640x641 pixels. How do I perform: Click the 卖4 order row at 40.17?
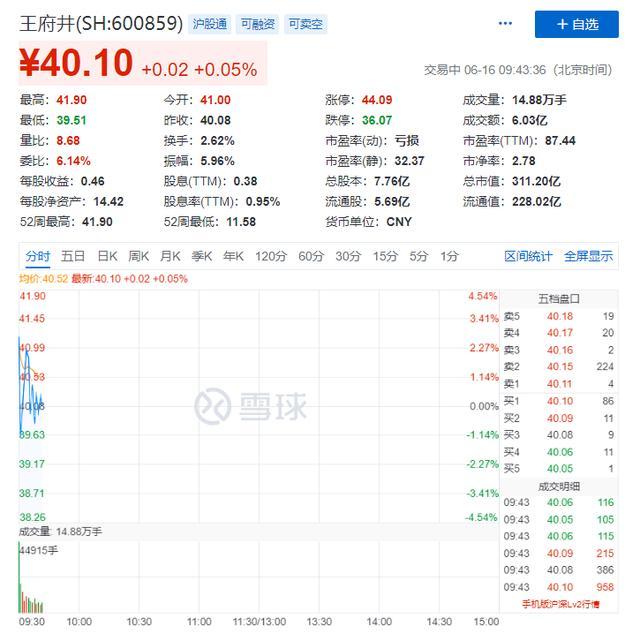click(559, 333)
